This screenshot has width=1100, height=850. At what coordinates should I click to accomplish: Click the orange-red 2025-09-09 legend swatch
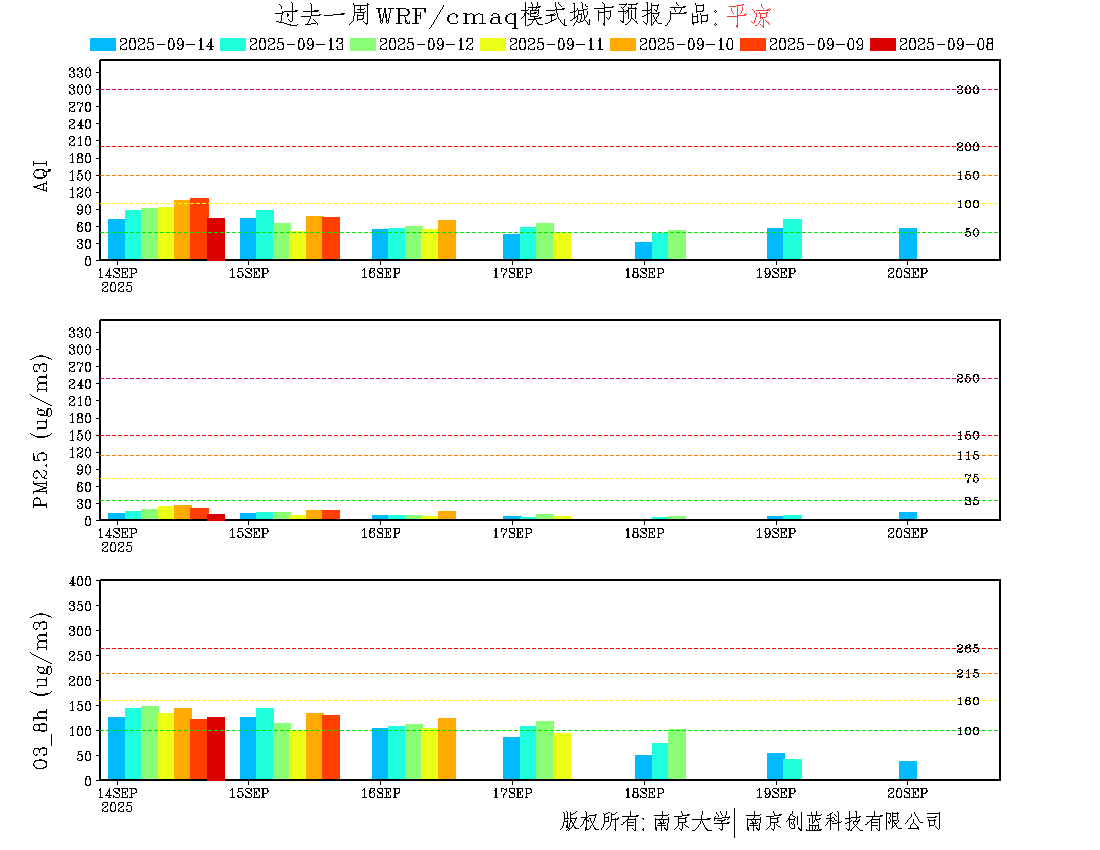tap(753, 44)
